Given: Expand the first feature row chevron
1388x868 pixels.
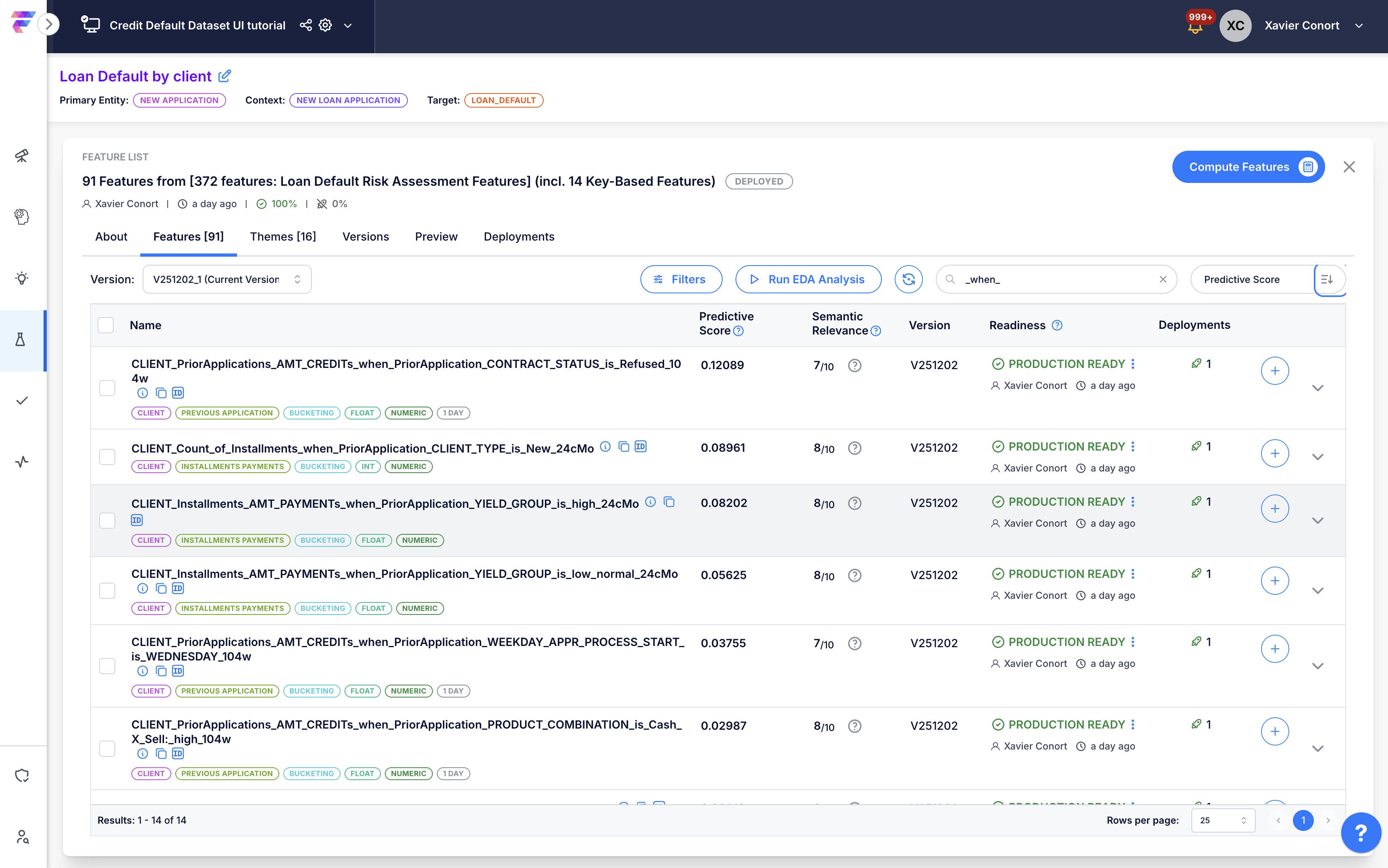Looking at the screenshot, I should 1317,388.
